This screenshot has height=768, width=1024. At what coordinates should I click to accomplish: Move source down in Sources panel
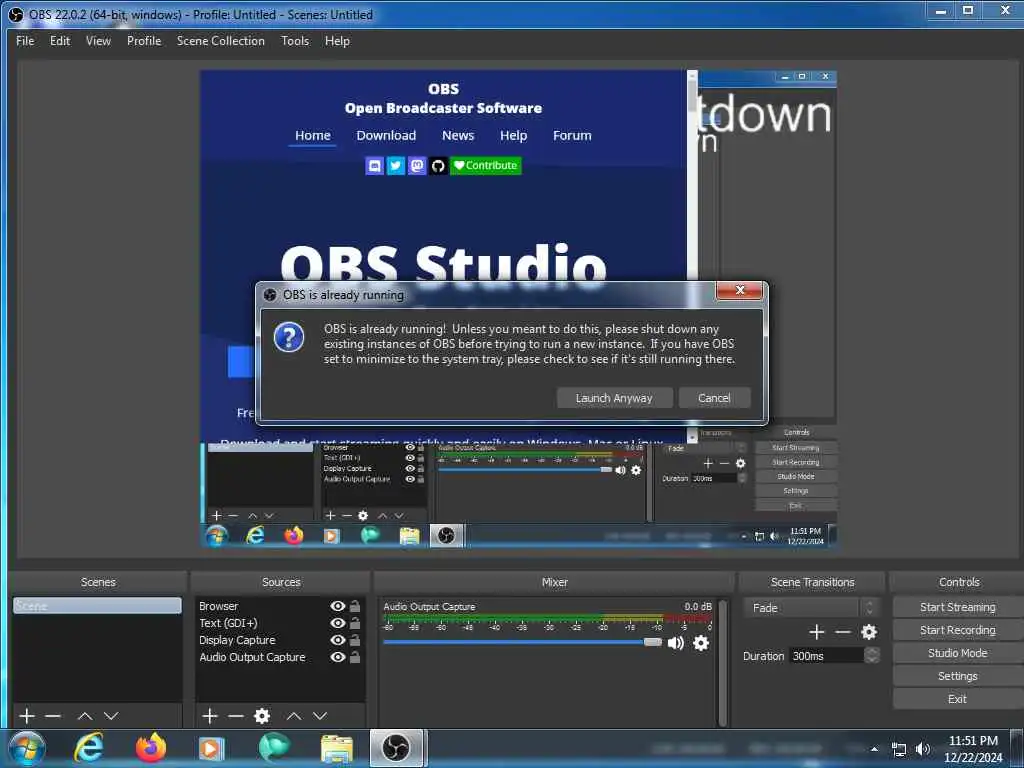(320, 716)
